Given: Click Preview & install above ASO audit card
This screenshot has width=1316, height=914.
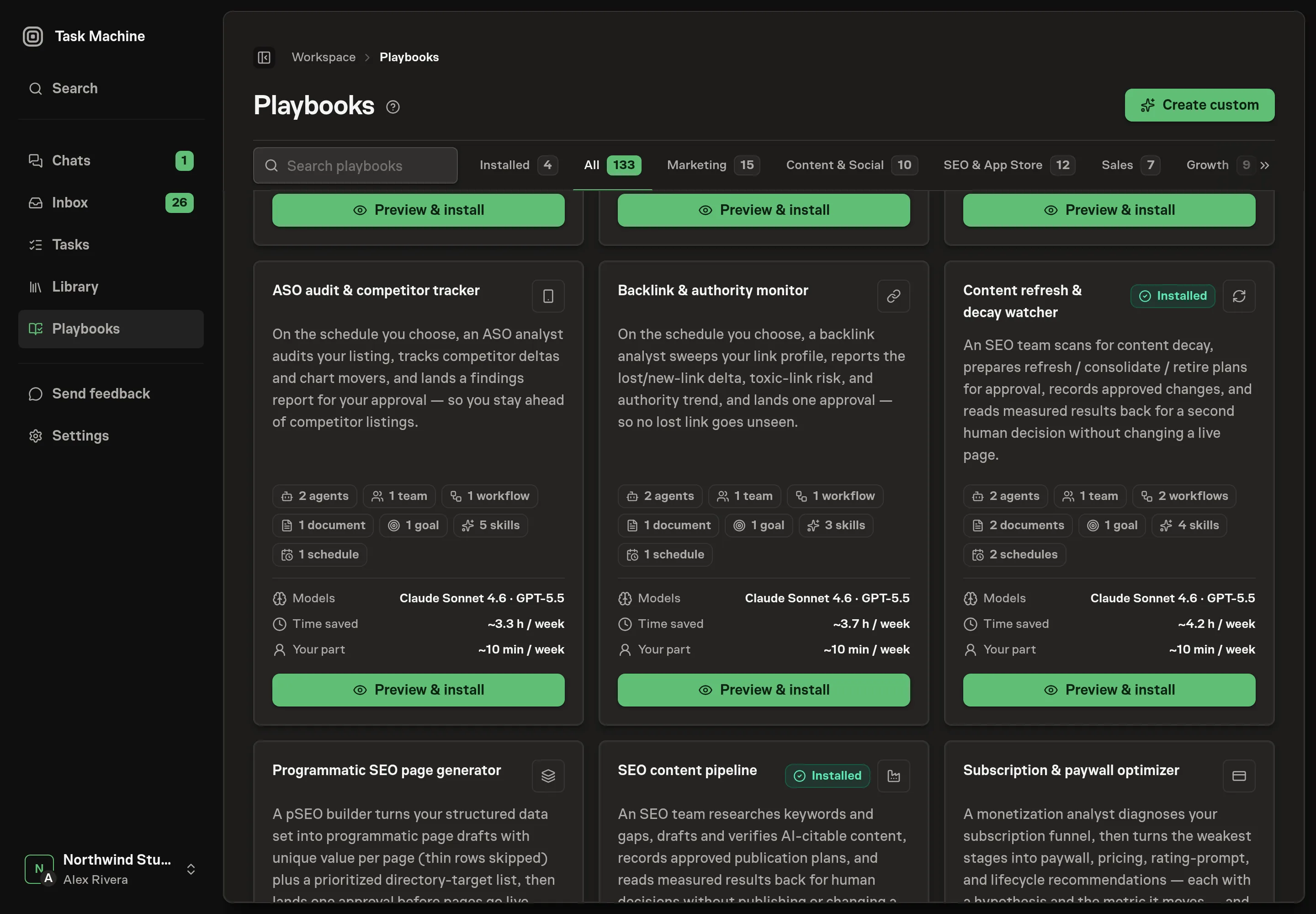Looking at the screenshot, I should (418, 210).
